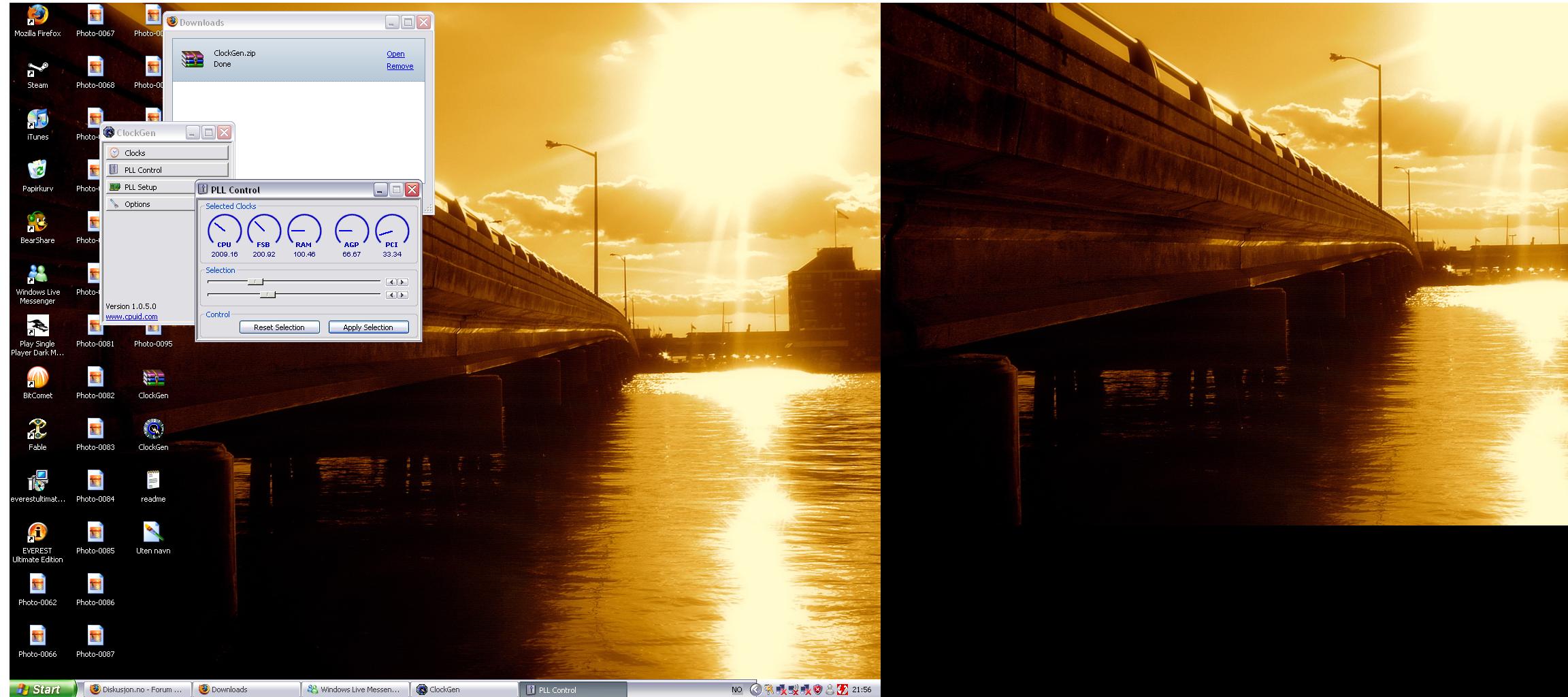Increase upper slider with right arrow

(x=403, y=282)
